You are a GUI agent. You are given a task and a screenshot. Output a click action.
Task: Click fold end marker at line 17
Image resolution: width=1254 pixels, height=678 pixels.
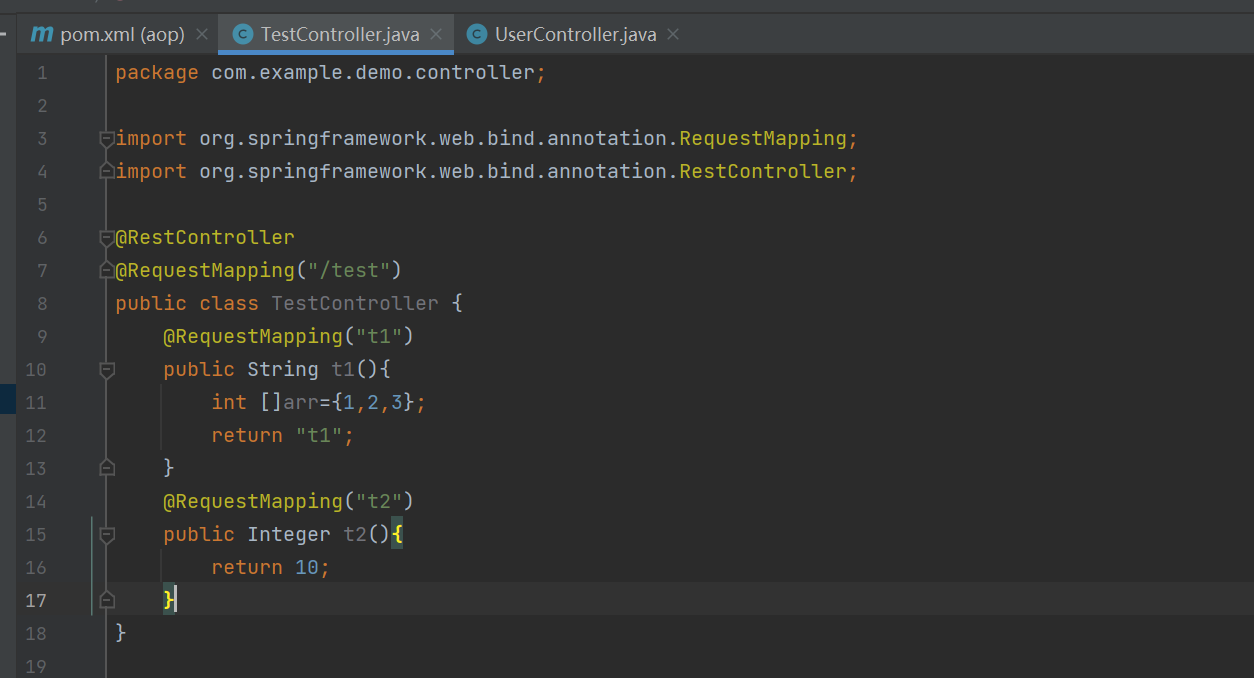(107, 600)
